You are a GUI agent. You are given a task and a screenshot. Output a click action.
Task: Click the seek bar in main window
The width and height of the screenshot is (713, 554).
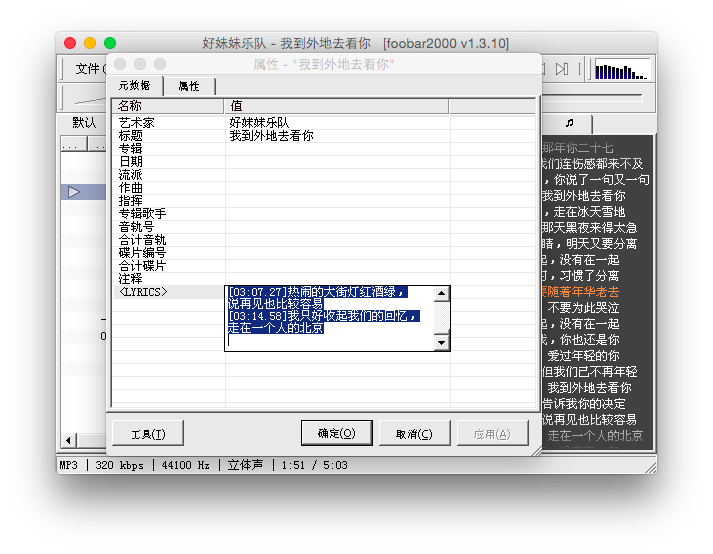click(x=593, y=97)
